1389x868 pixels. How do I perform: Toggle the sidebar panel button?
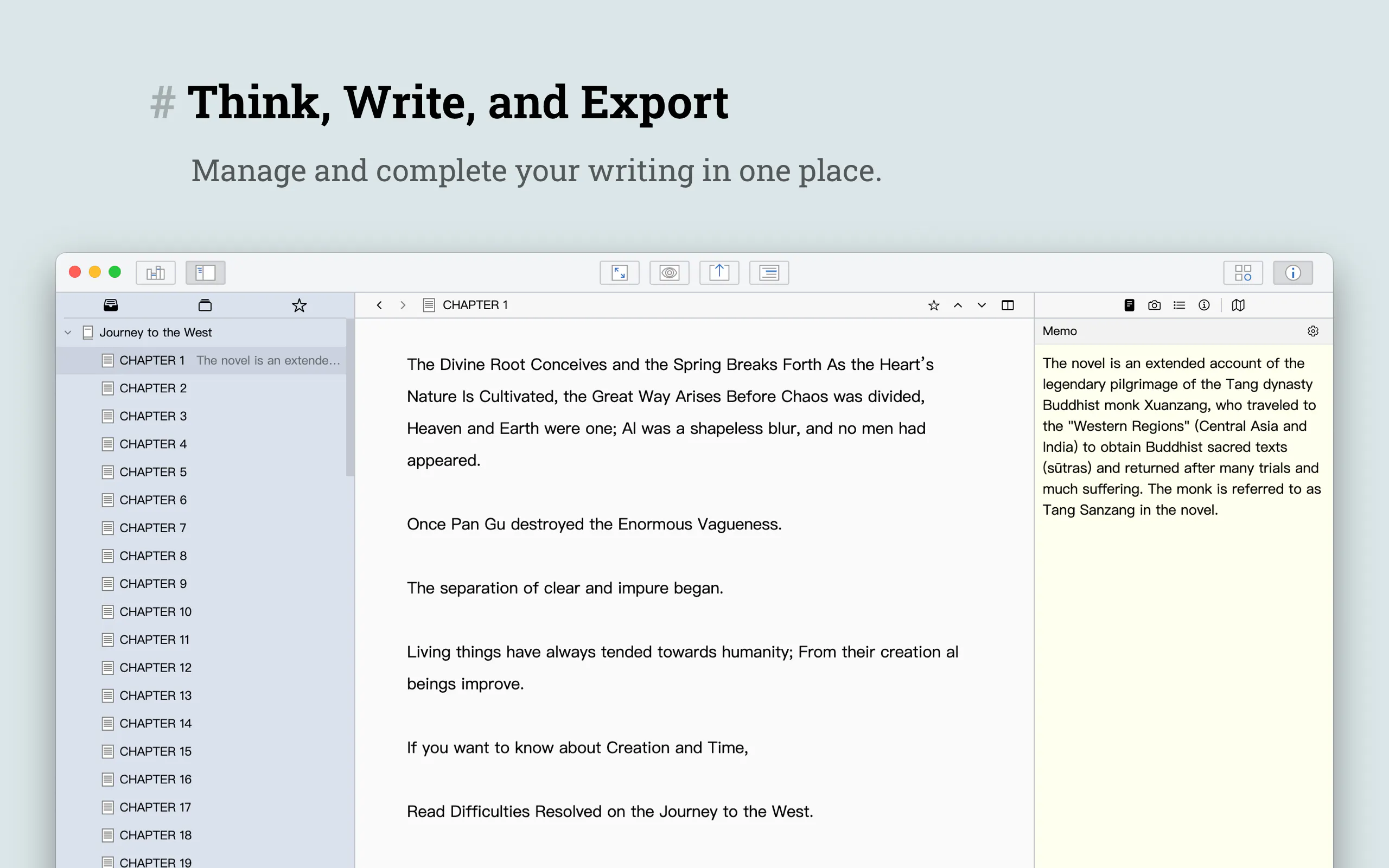pyautogui.click(x=206, y=273)
